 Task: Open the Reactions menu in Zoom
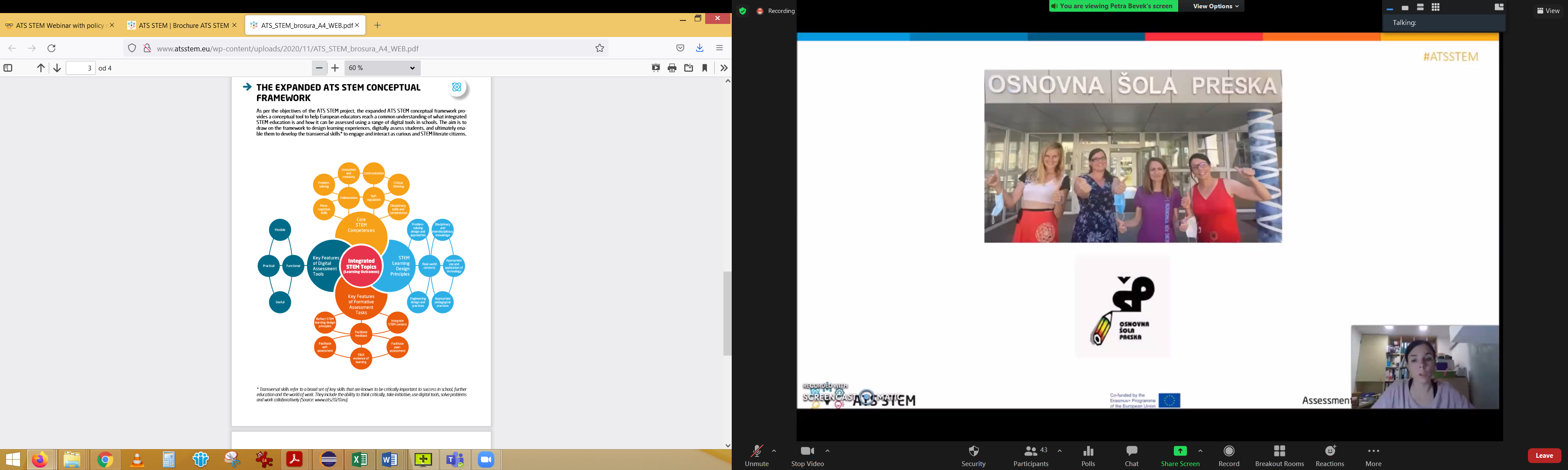tap(1330, 455)
